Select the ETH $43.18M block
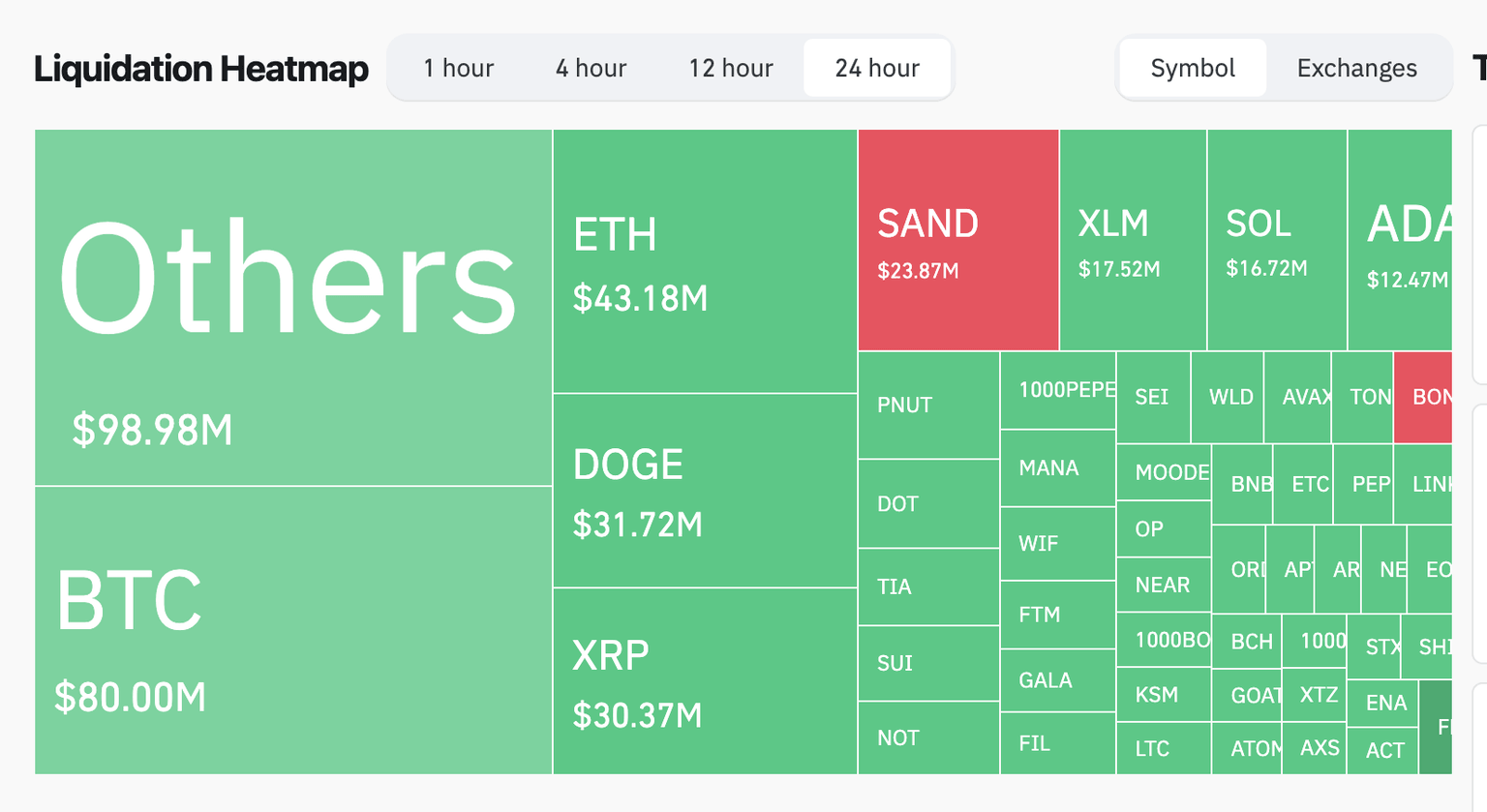Image resolution: width=1487 pixels, height=812 pixels. coord(705,261)
